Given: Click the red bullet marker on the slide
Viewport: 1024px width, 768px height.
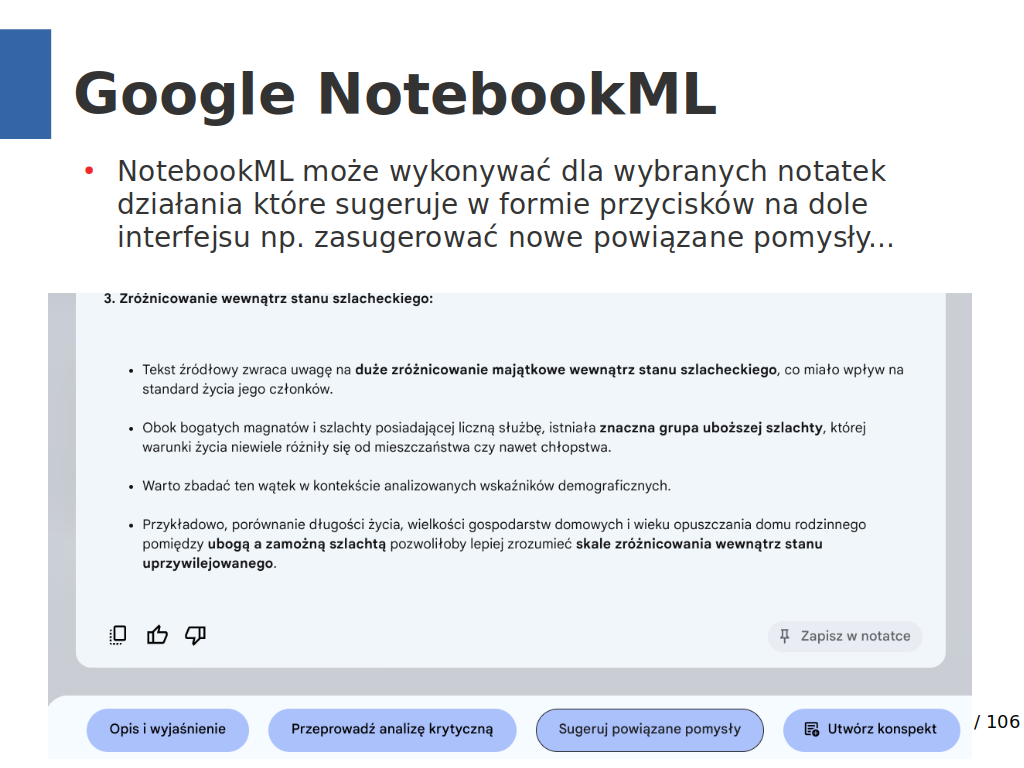Looking at the screenshot, I should (88, 171).
